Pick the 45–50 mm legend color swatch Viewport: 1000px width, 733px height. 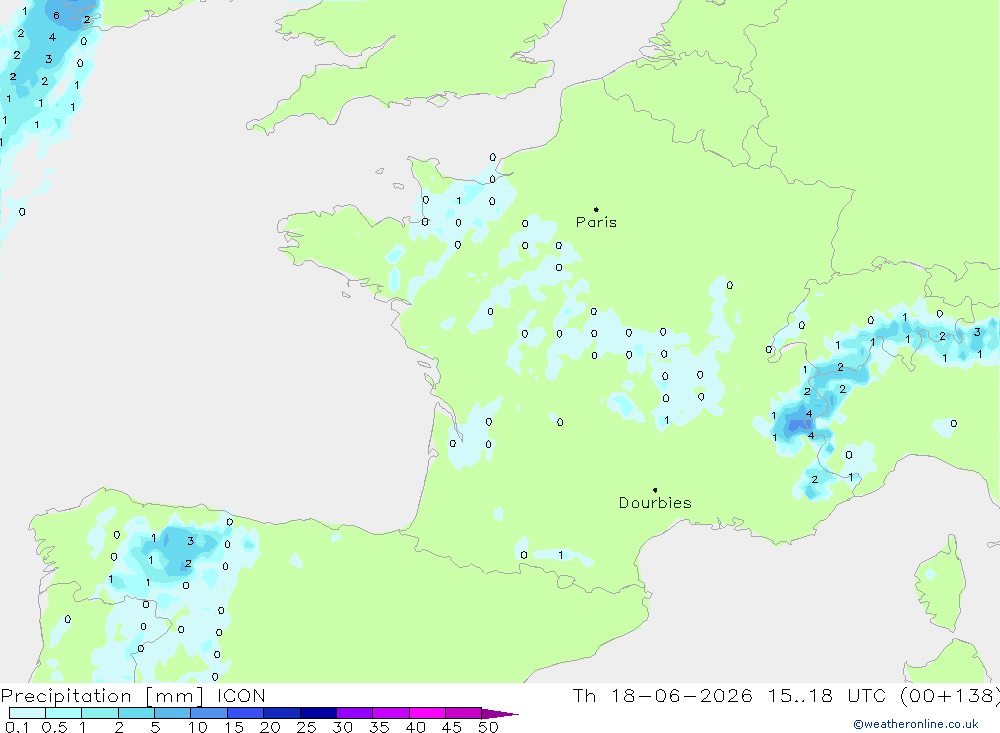(x=464, y=713)
